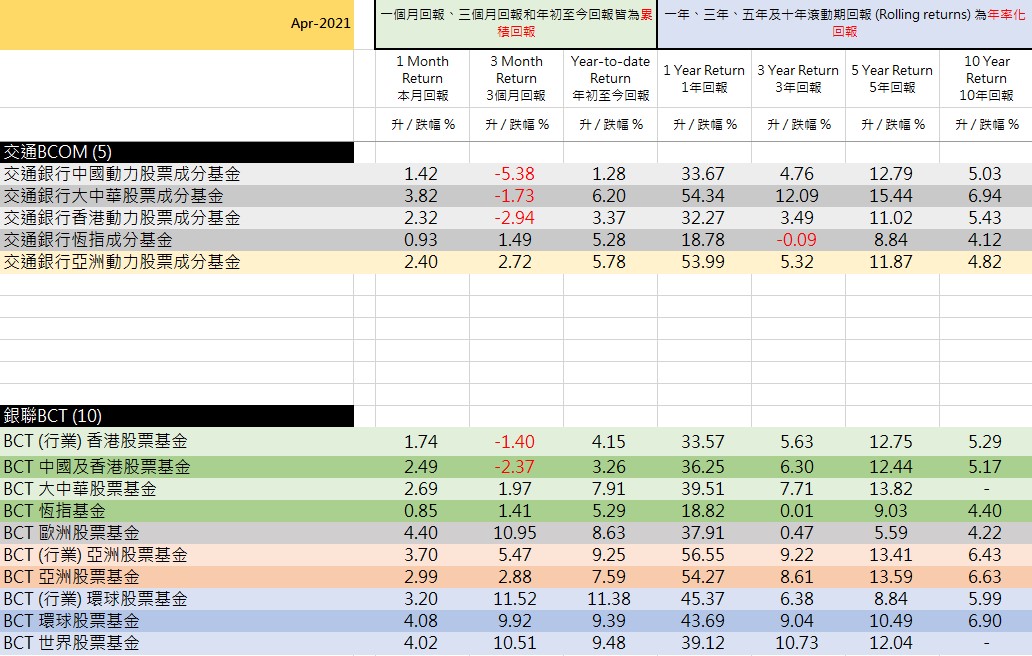Click the Year-to-date Return column header

tap(610, 78)
